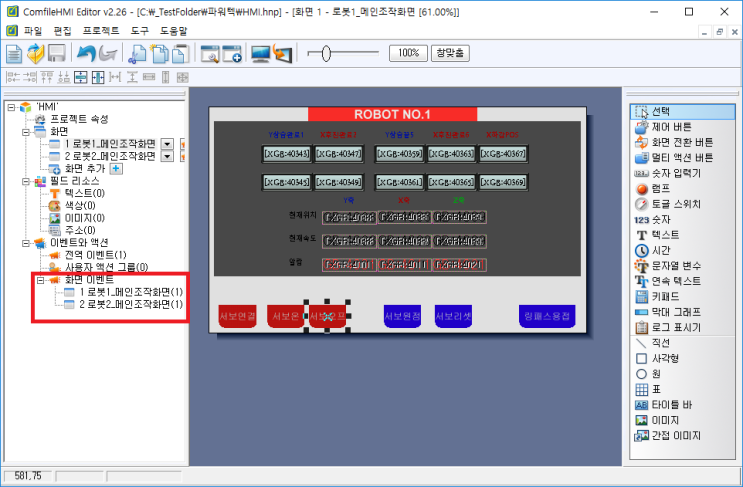
Task: Select the 화면 전환 버튼 tool
Action: coord(673,142)
